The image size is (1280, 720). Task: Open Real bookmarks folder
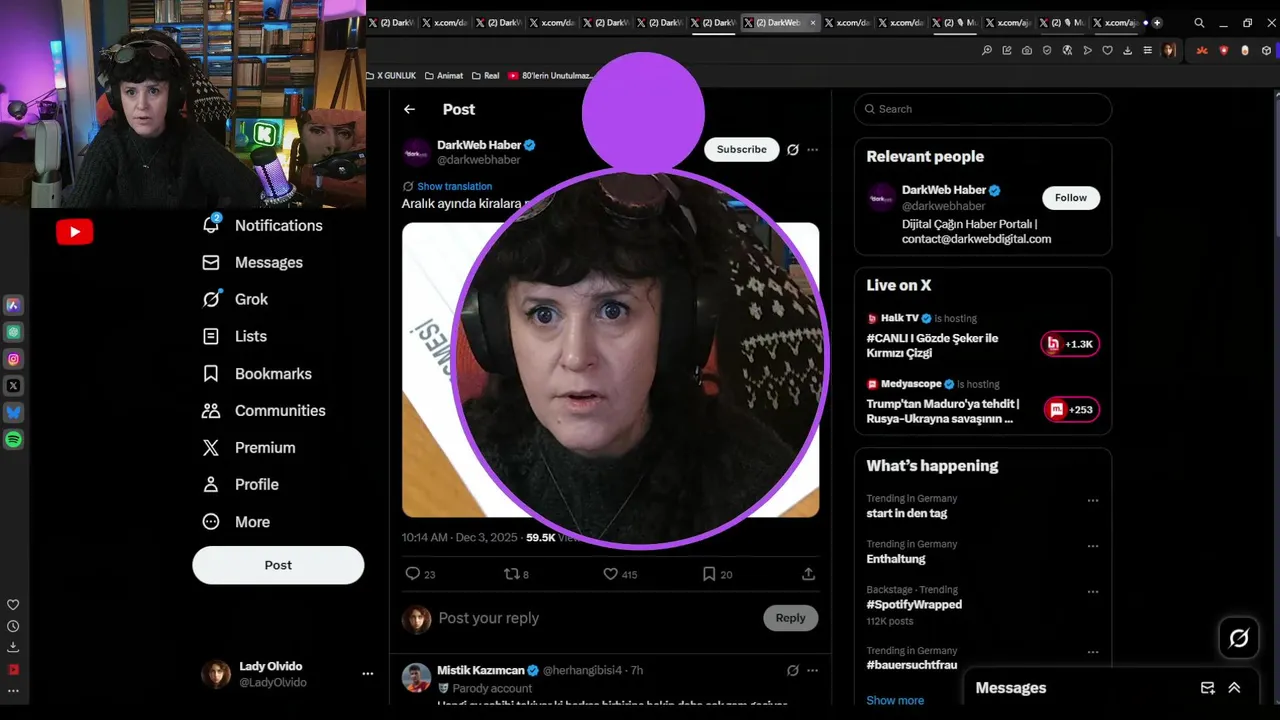click(x=485, y=75)
